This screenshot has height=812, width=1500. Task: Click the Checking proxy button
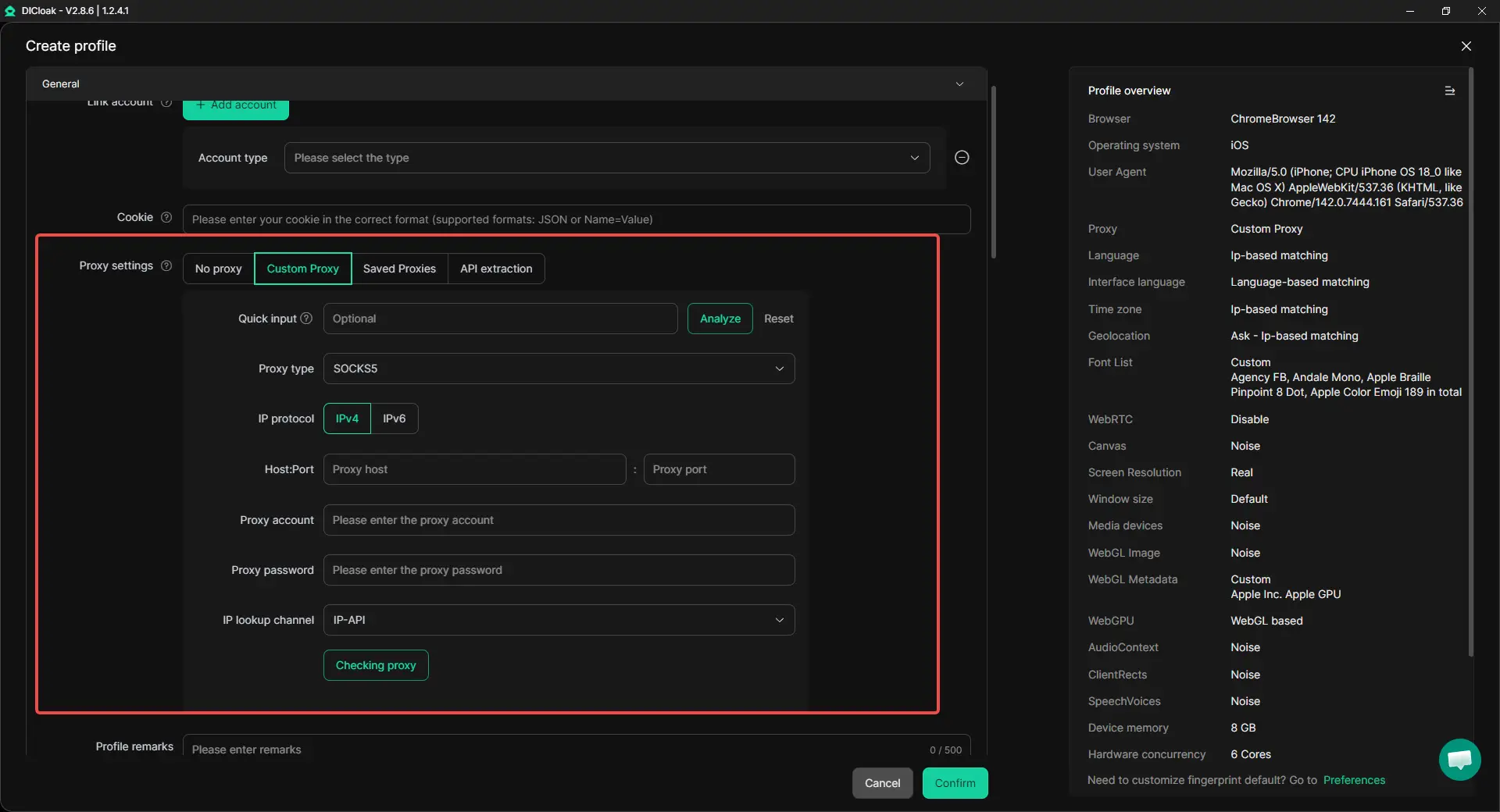coord(376,665)
